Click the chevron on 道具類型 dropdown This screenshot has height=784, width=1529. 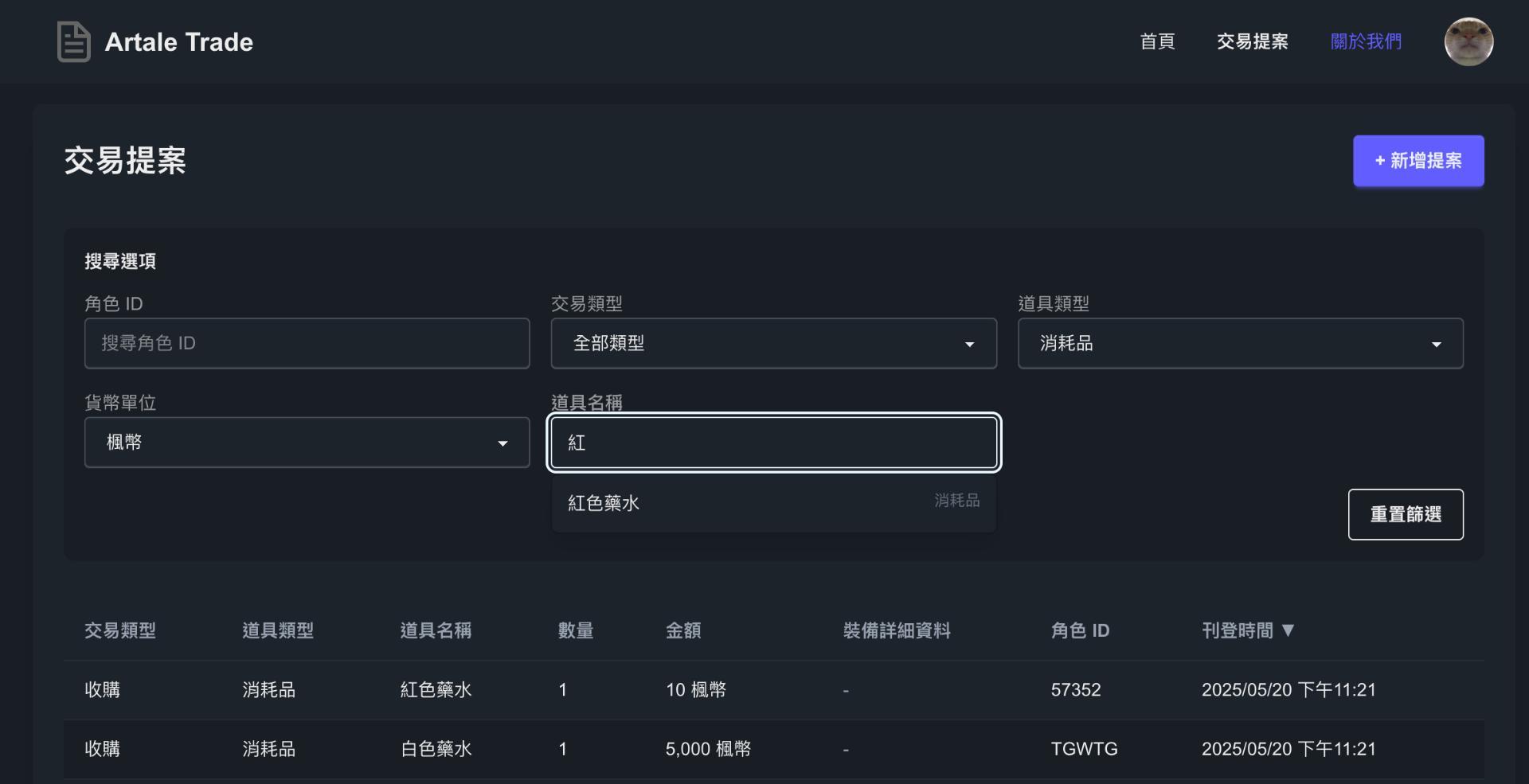coord(1437,344)
